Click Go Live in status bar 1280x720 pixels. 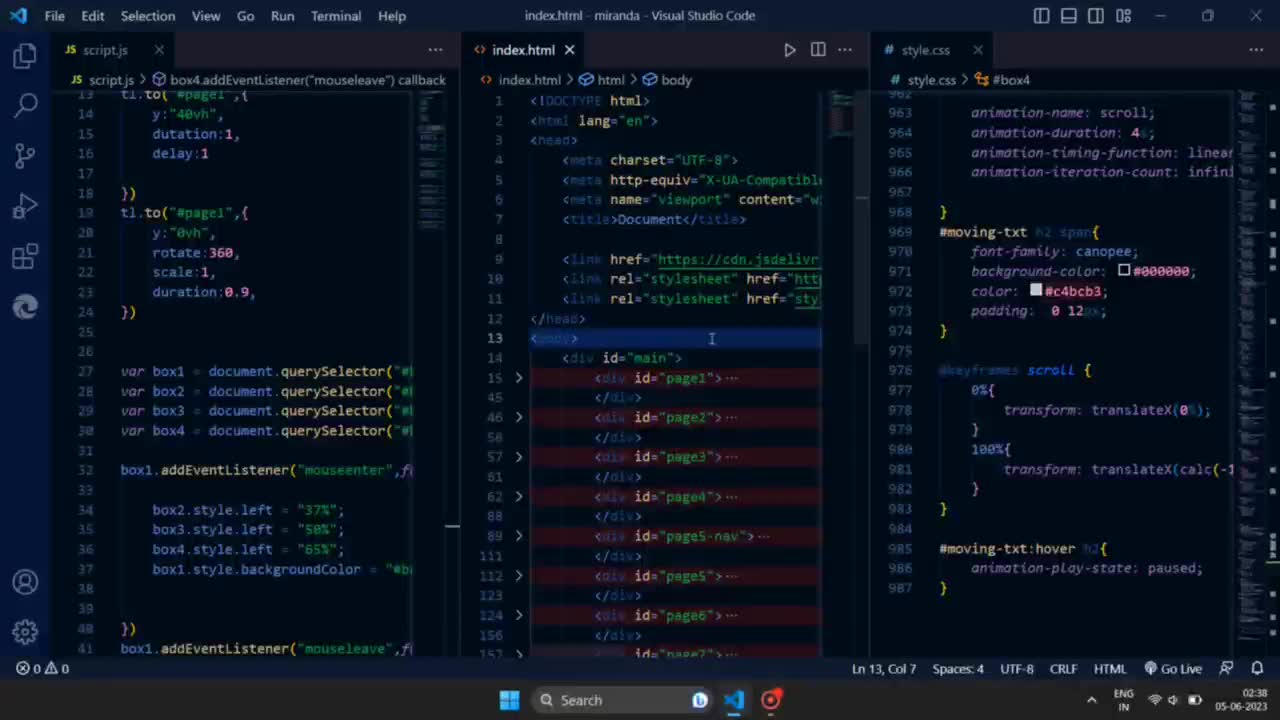[x=1173, y=669]
